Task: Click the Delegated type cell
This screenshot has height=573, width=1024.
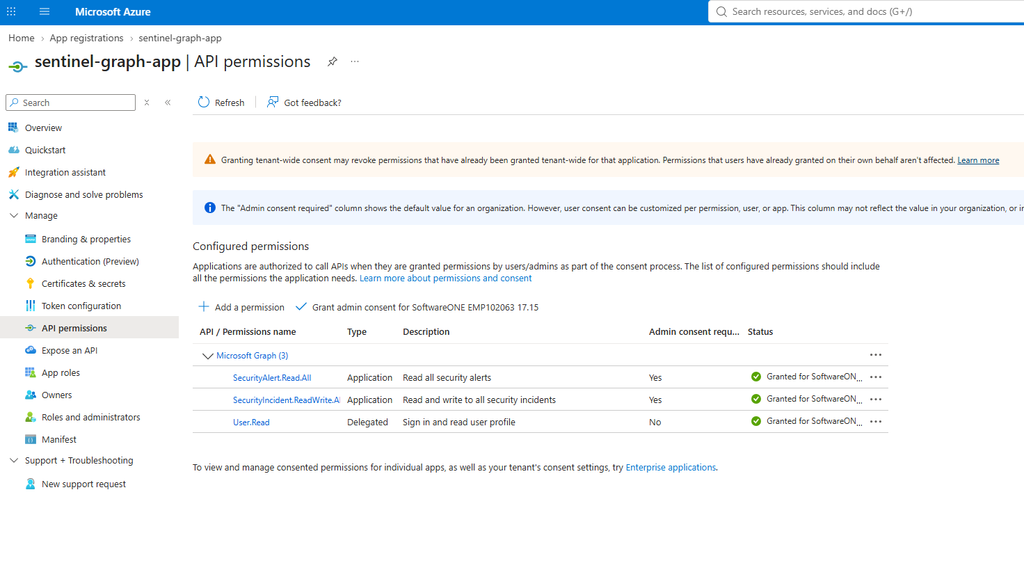Action: click(x=367, y=422)
